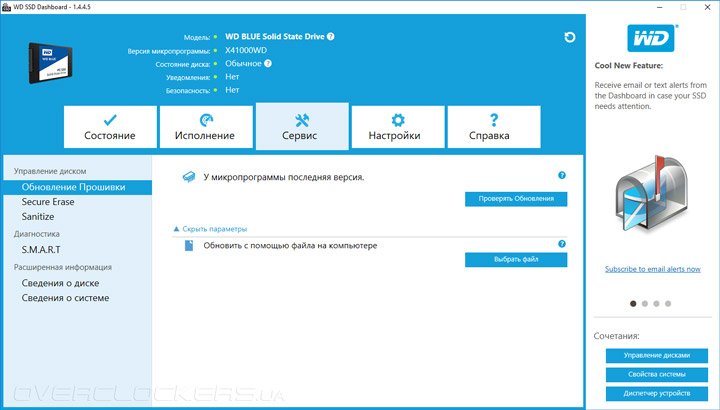The width and height of the screenshot is (720, 410).
Task: Select the Сервис tab
Action: [302, 126]
